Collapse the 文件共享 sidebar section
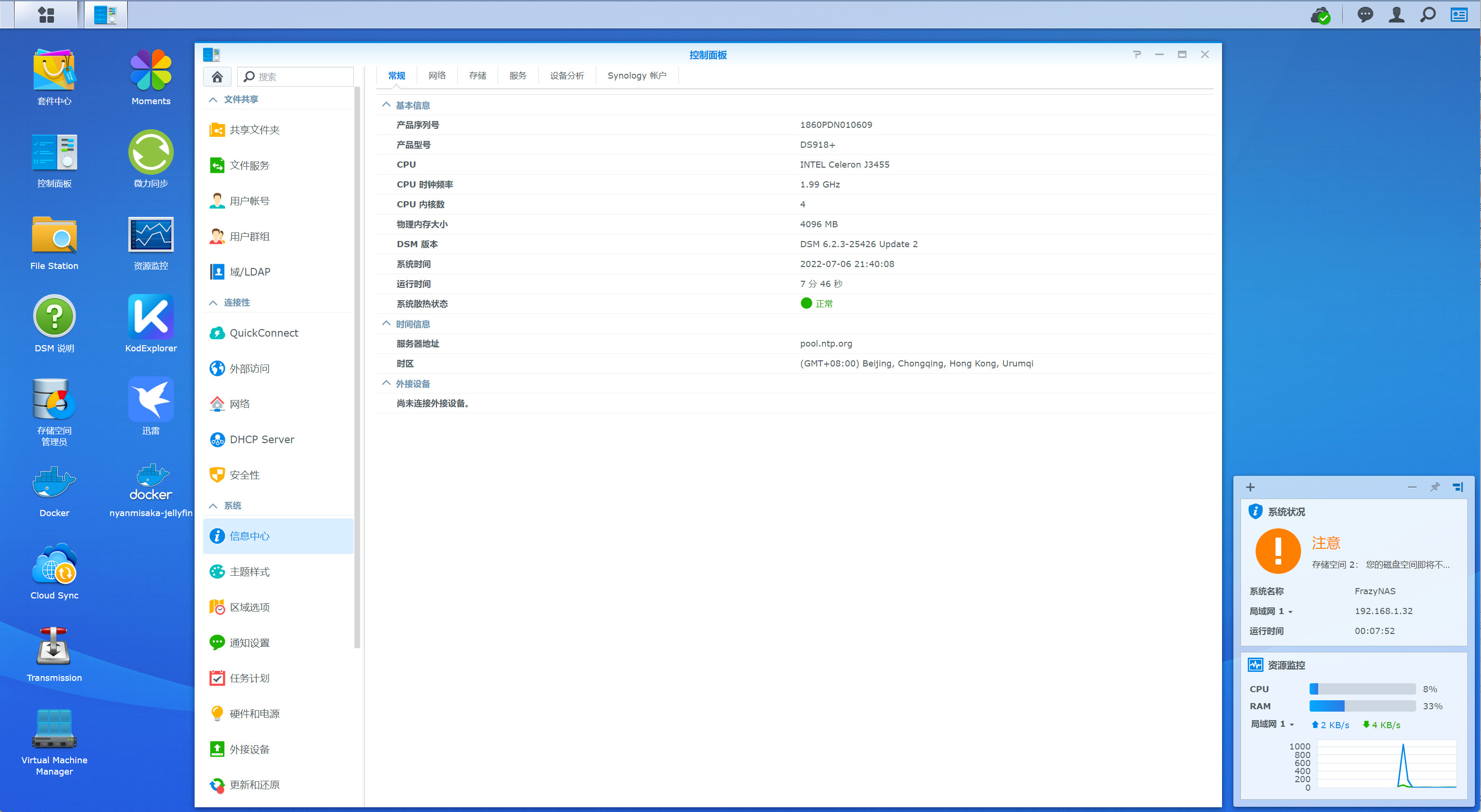This screenshot has height=812, width=1481. (x=213, y=99)
